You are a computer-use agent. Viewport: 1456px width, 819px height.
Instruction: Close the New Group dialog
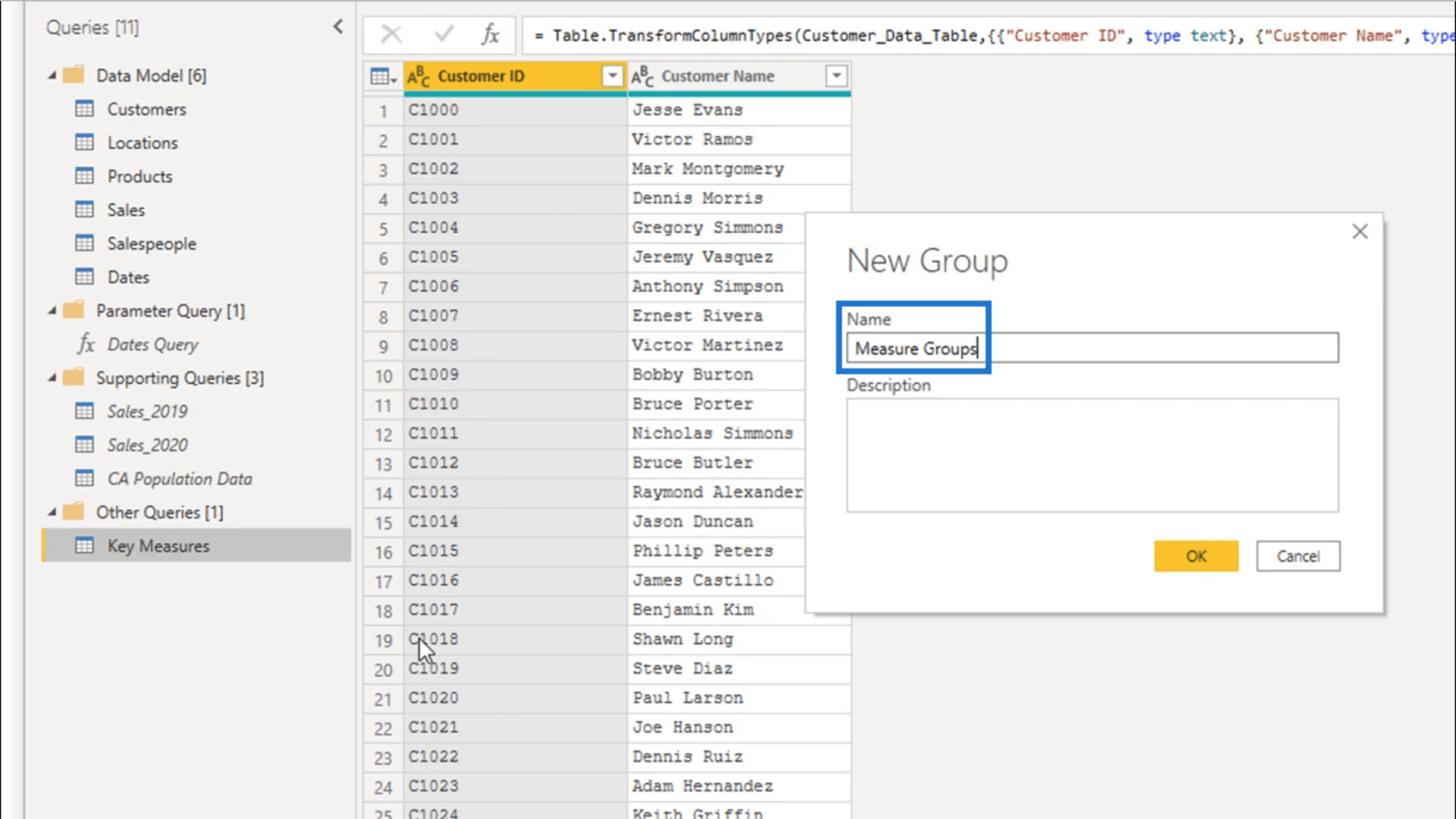pyautogui.click(x=1360, y=231)
